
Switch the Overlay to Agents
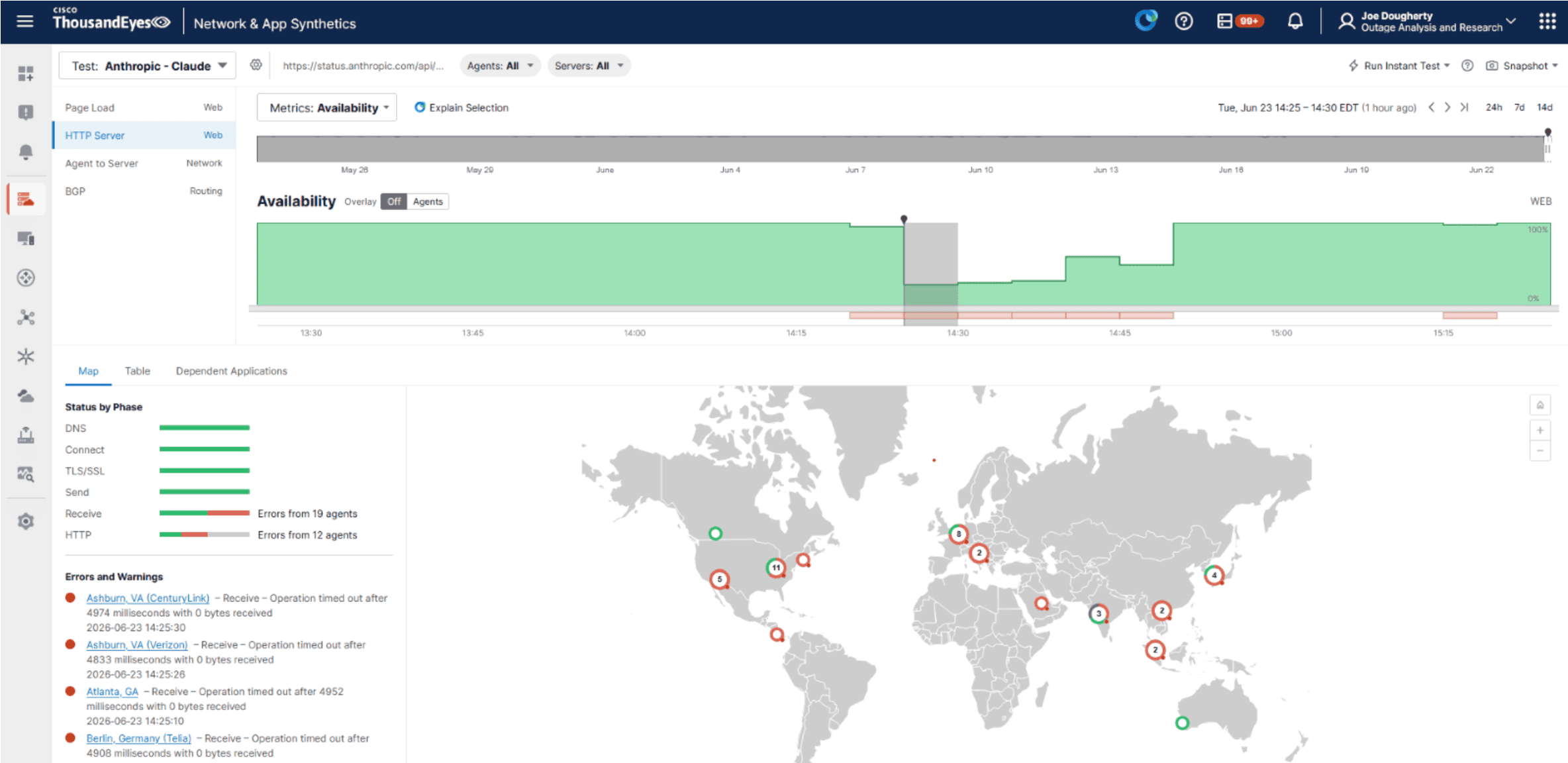point(428,201)
